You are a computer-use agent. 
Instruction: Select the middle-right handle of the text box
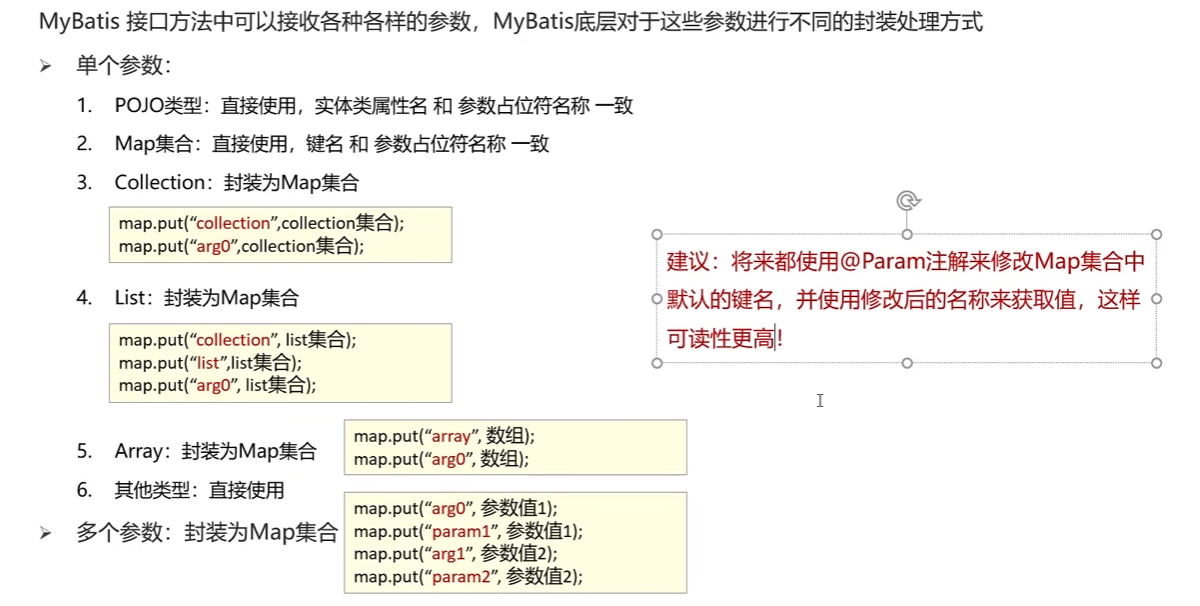[1157, 298]
